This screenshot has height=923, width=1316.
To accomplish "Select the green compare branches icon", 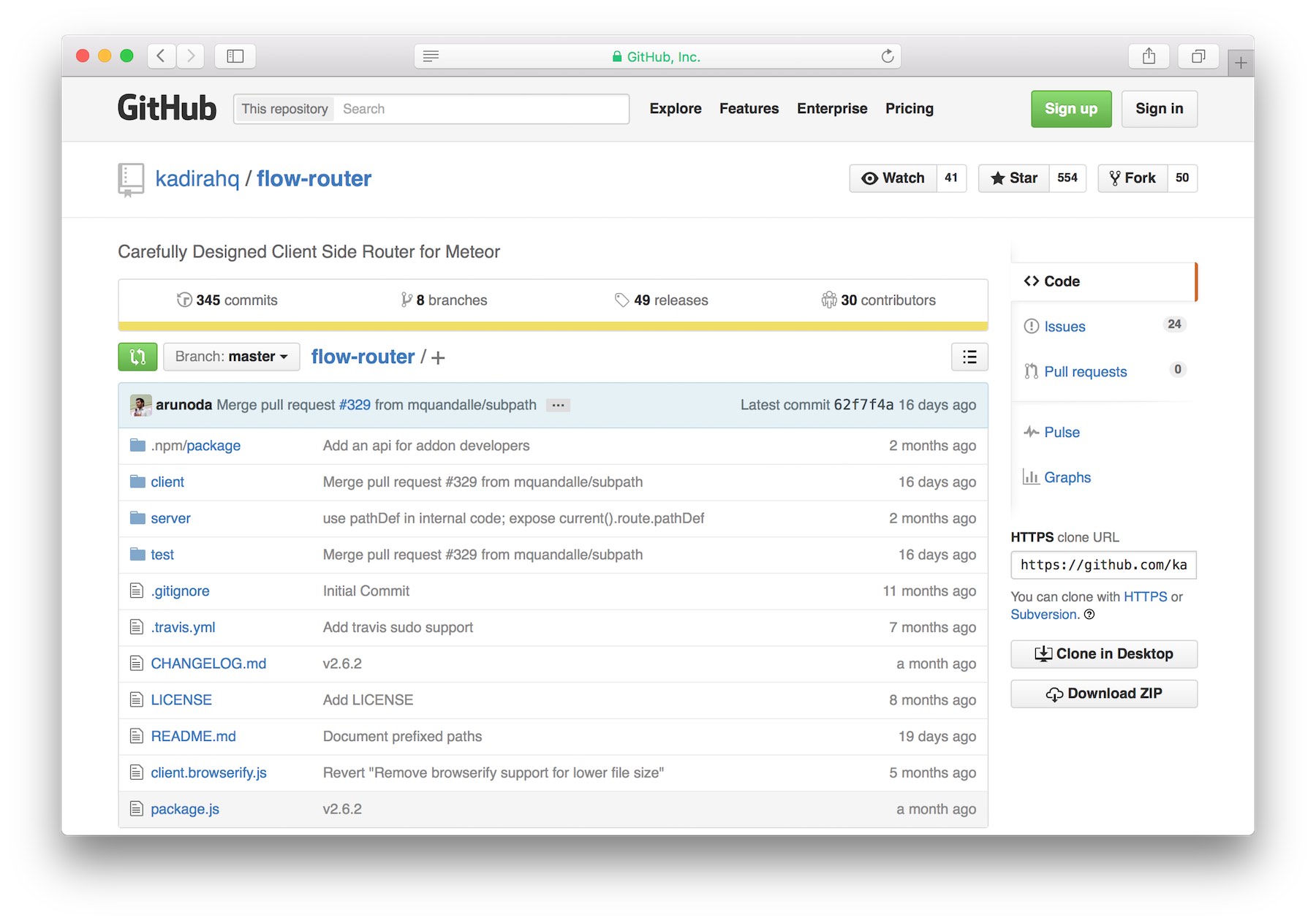I will [137, 357].
